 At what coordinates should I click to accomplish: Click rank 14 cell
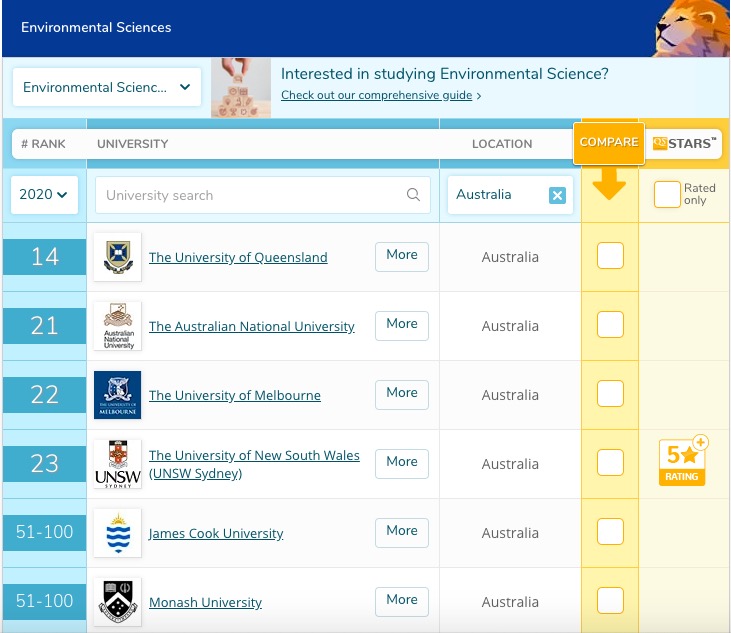(44, 257)
